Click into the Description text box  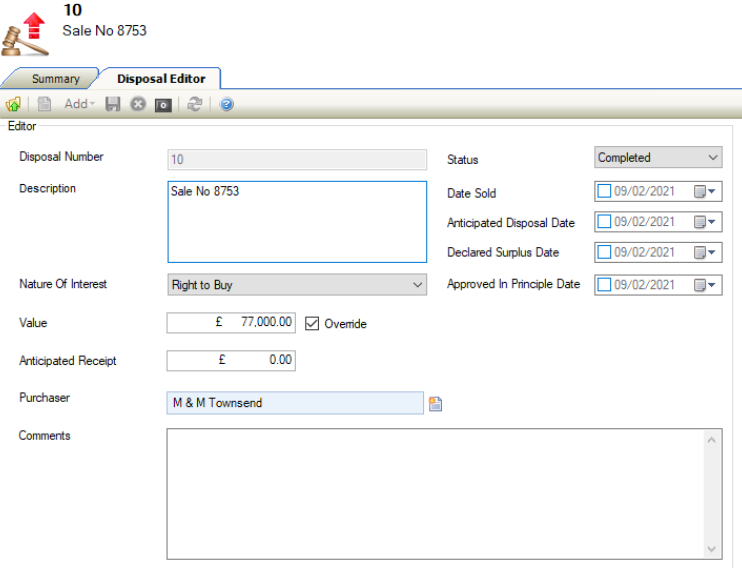pyautogui.click(x=296, y=221)
